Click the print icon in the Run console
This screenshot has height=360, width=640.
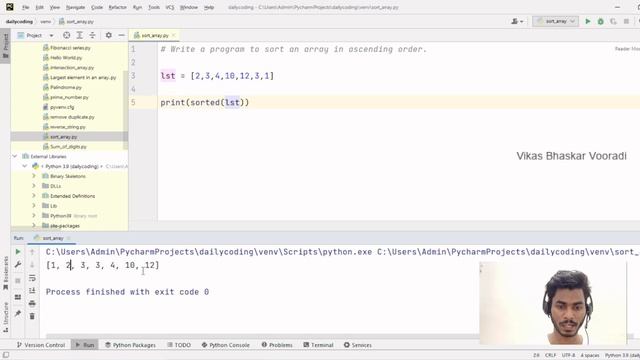(x=32, y=303)
